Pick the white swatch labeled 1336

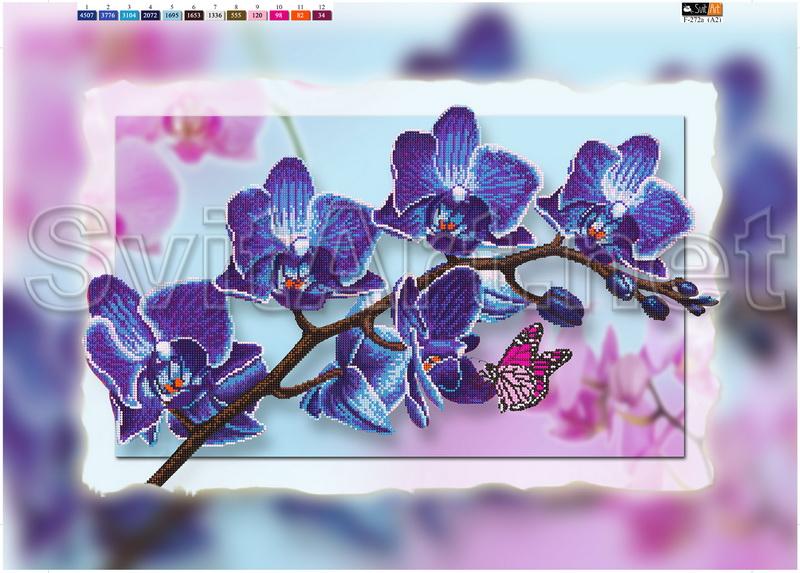coord(214,17)
